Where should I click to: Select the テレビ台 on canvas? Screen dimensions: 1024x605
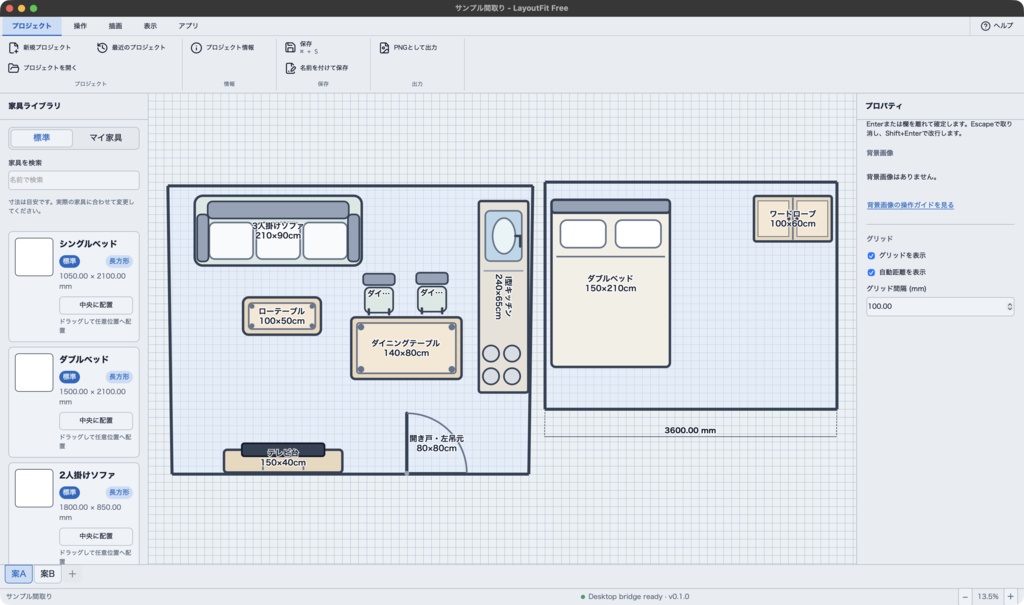[x=283, y=458]
